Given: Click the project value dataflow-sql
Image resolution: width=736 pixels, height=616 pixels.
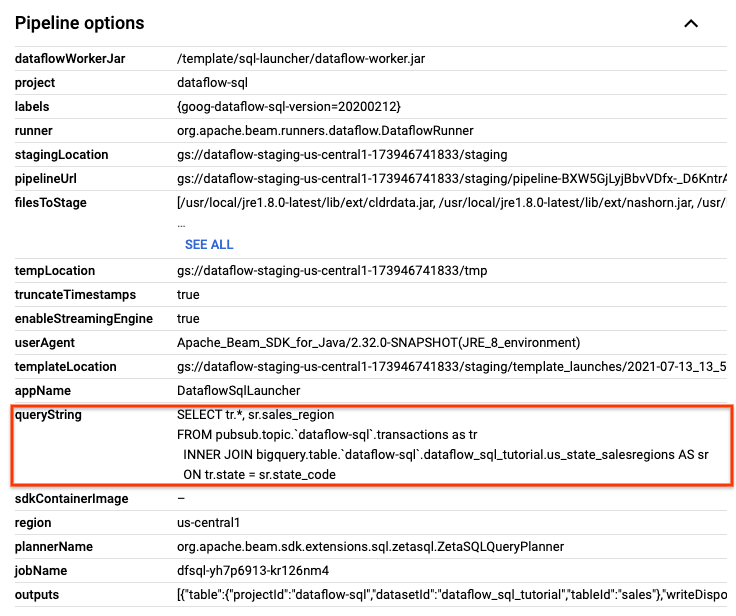Looking at the screenshot, I should [212, 83].
